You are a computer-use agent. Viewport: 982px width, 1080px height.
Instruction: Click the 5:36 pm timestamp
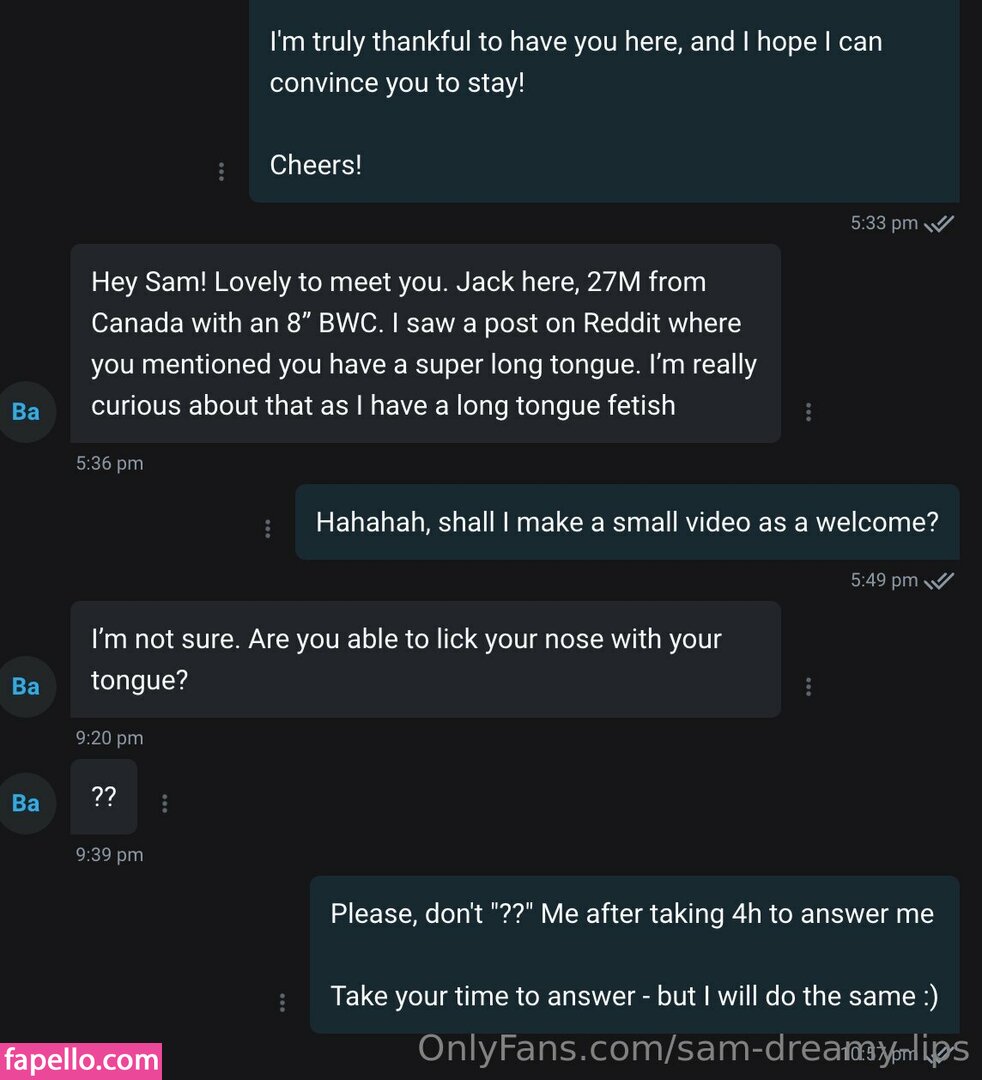(x=110, y=464)
